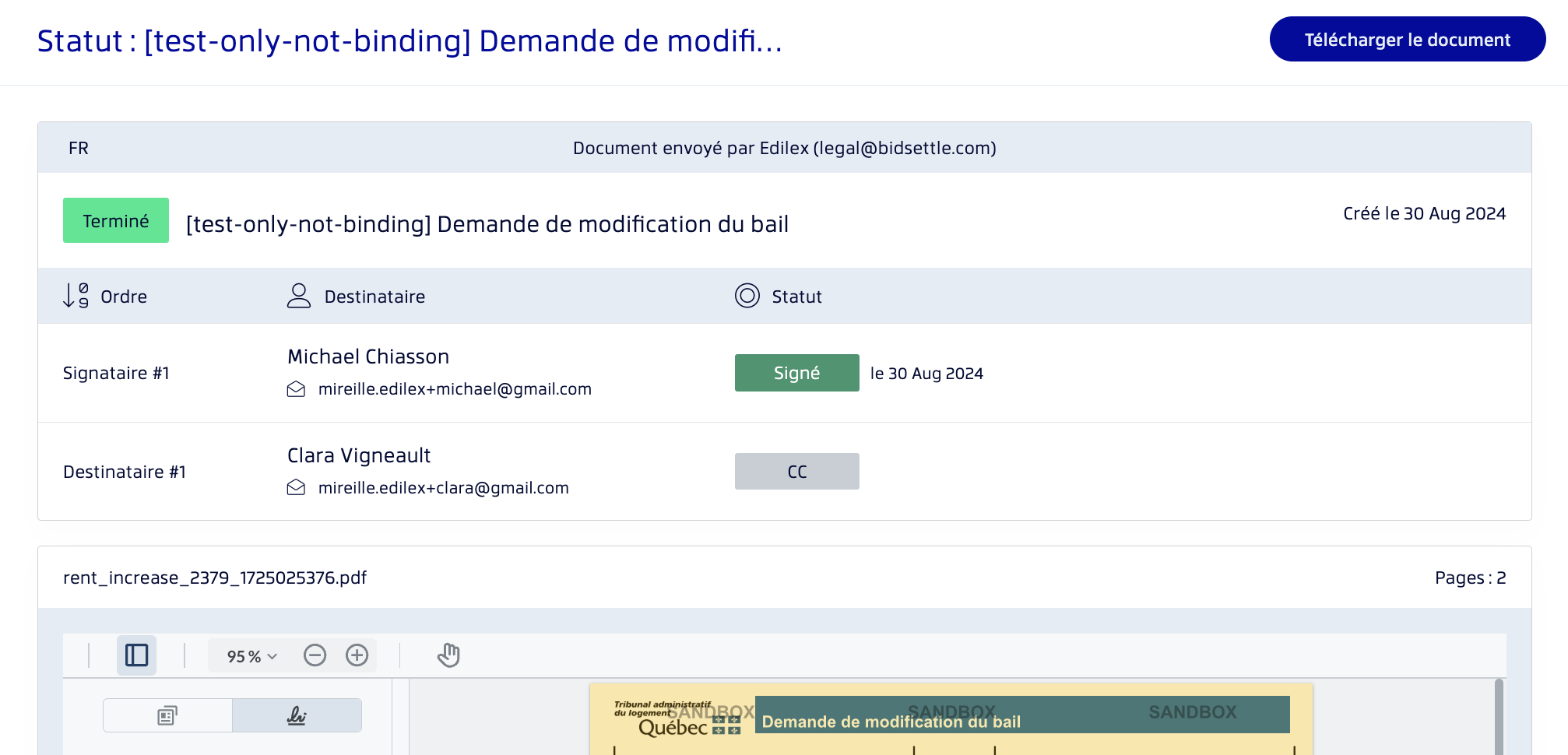This screenshot has width=1568, height=755.
Task: Open the 95 % zoom level dropdown
Action: tap(251, 656)
